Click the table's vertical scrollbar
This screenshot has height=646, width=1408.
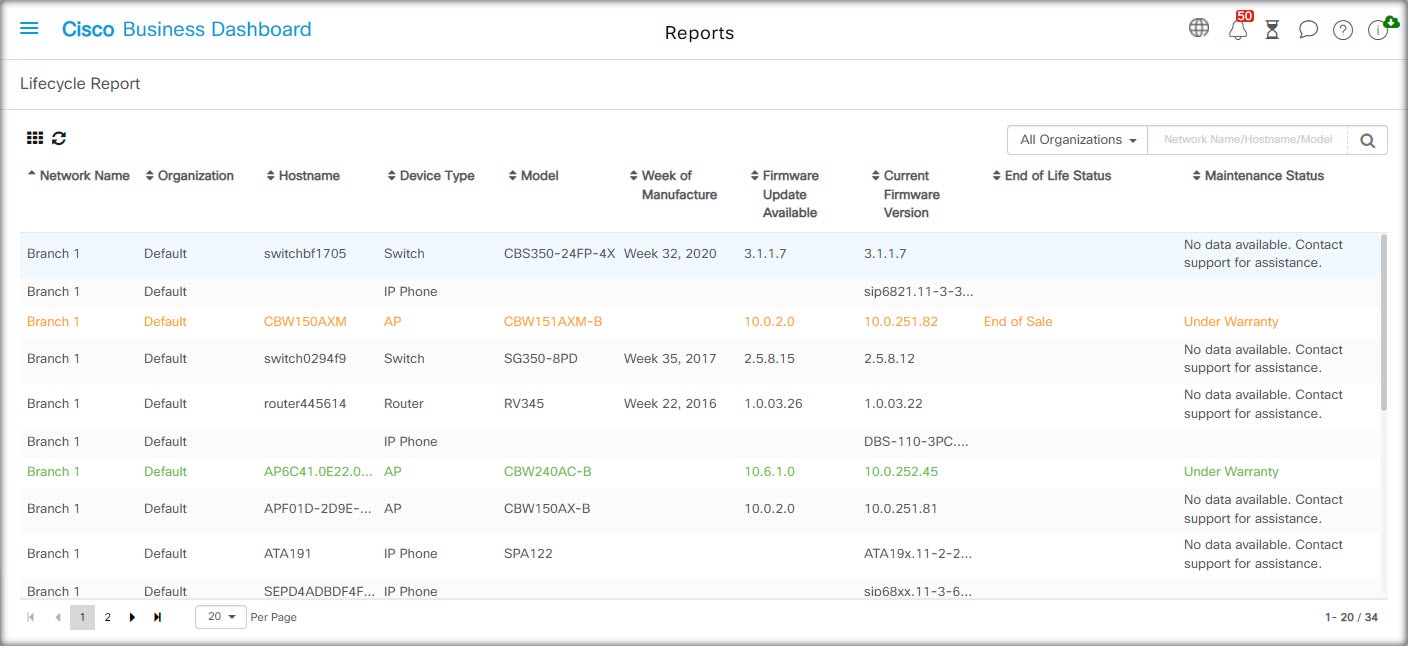[x=1384, y=322]
